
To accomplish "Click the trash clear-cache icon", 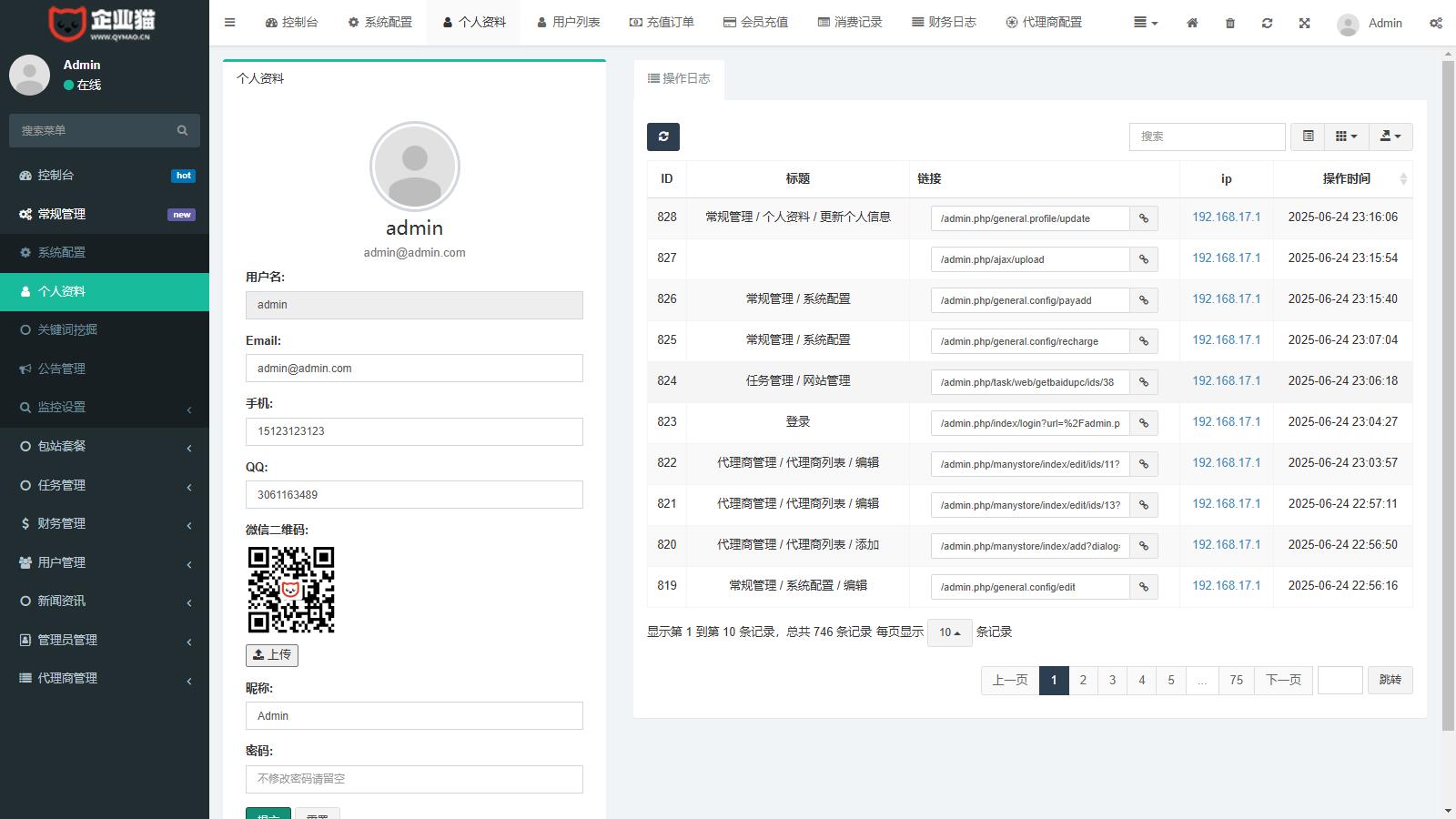I will tap(1229, 23).
